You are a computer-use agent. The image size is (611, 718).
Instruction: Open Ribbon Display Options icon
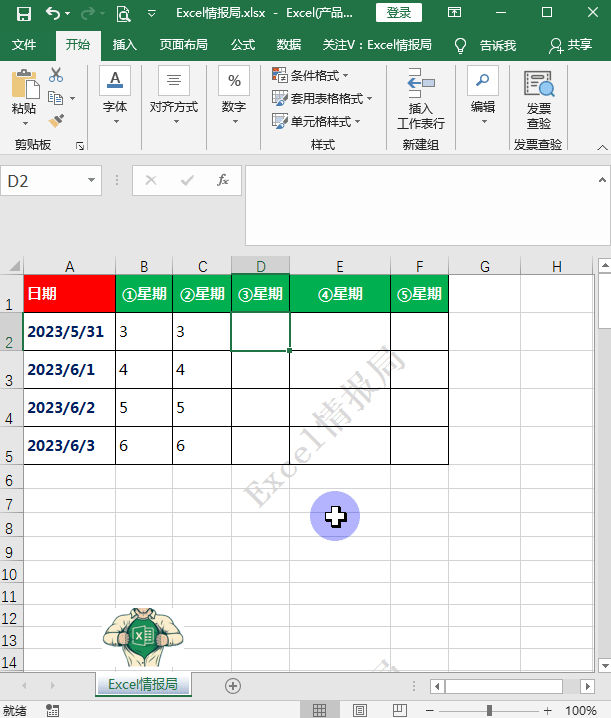click(454, 12)
